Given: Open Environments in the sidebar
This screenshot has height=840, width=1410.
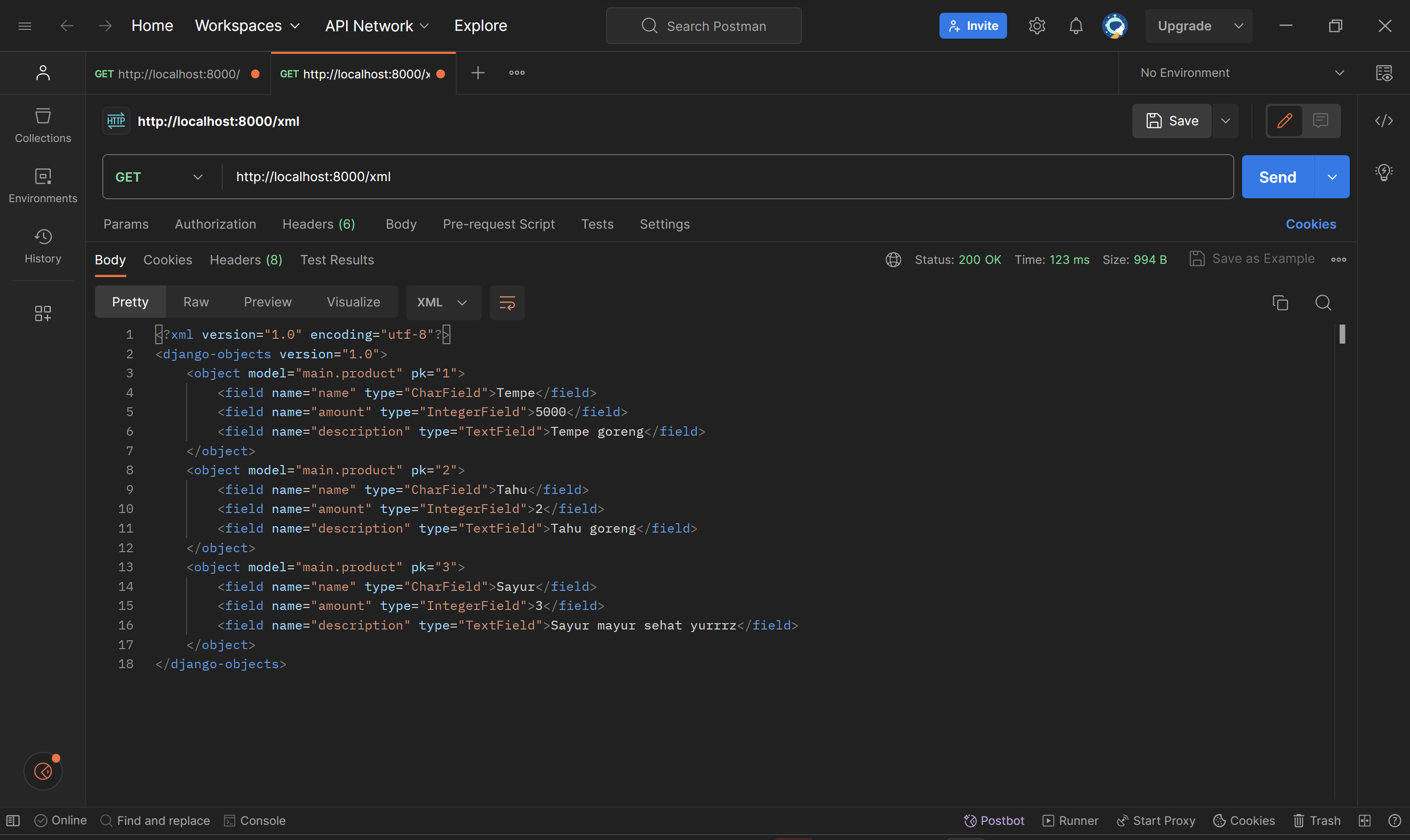Looking at the screenshot, I should pos(43,185).
